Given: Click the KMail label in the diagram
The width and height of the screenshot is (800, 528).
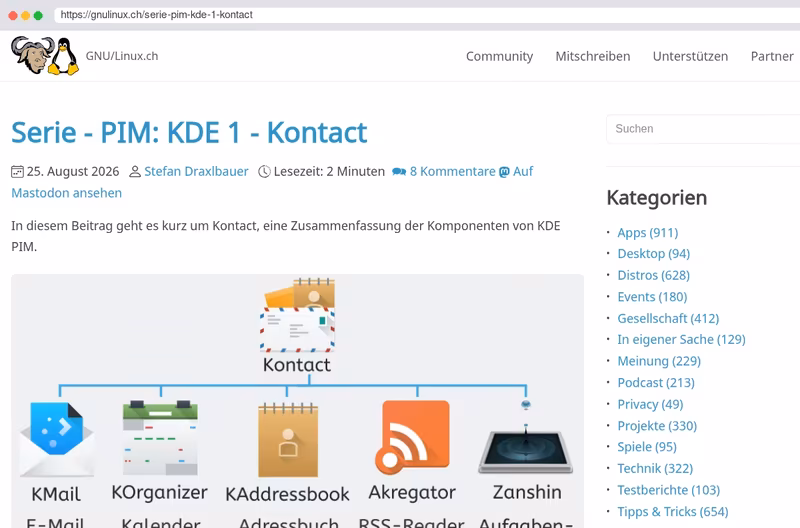Looking at the screenshot, I should click(x=56, y=494).
